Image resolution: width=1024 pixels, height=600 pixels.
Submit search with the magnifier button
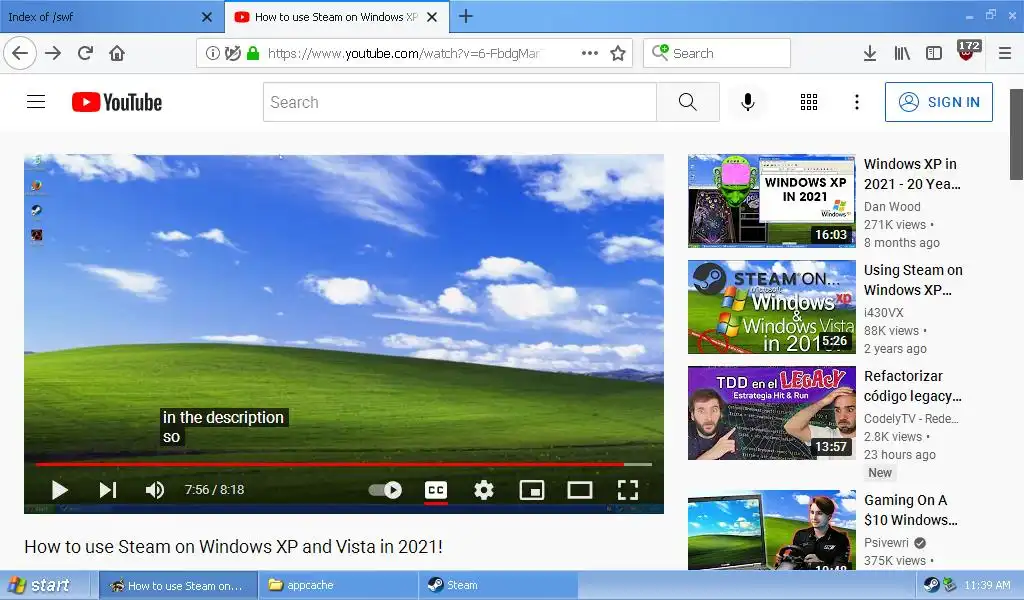[688, 102]
